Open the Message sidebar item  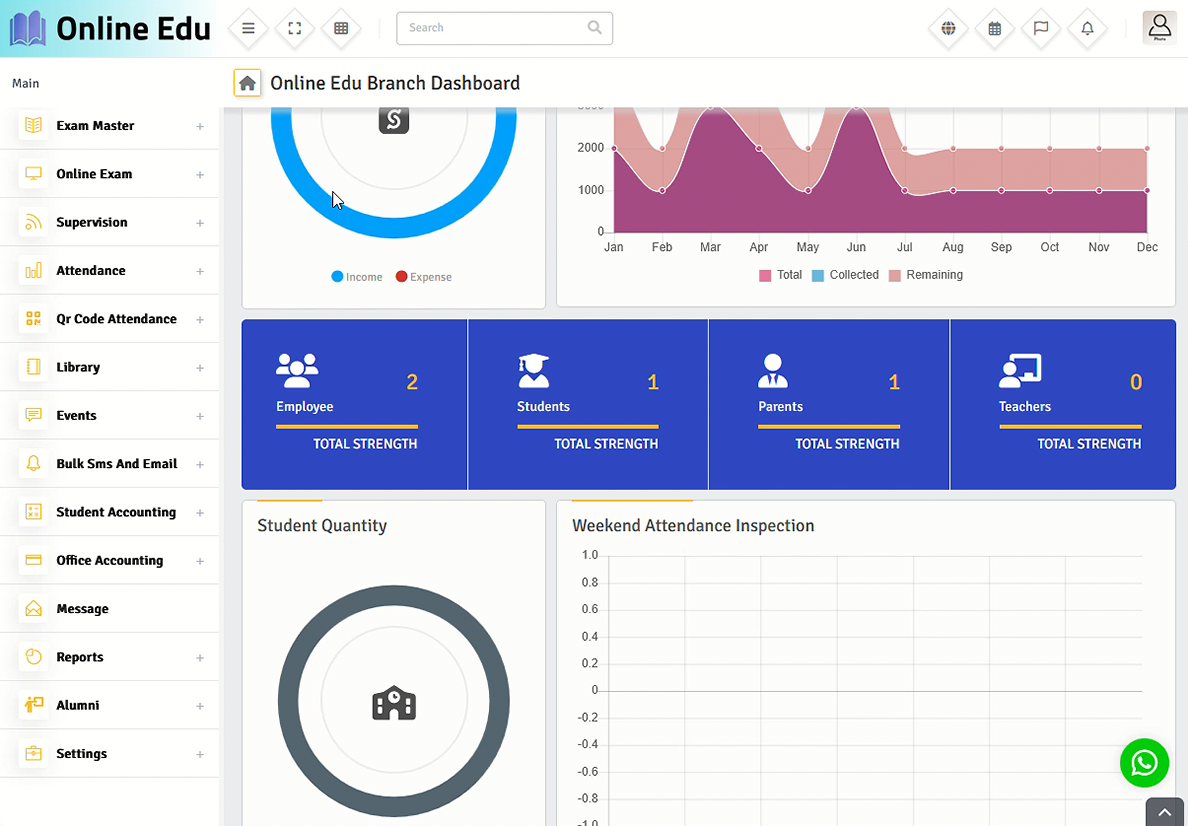pyautogui.click(x=82, y=609)
